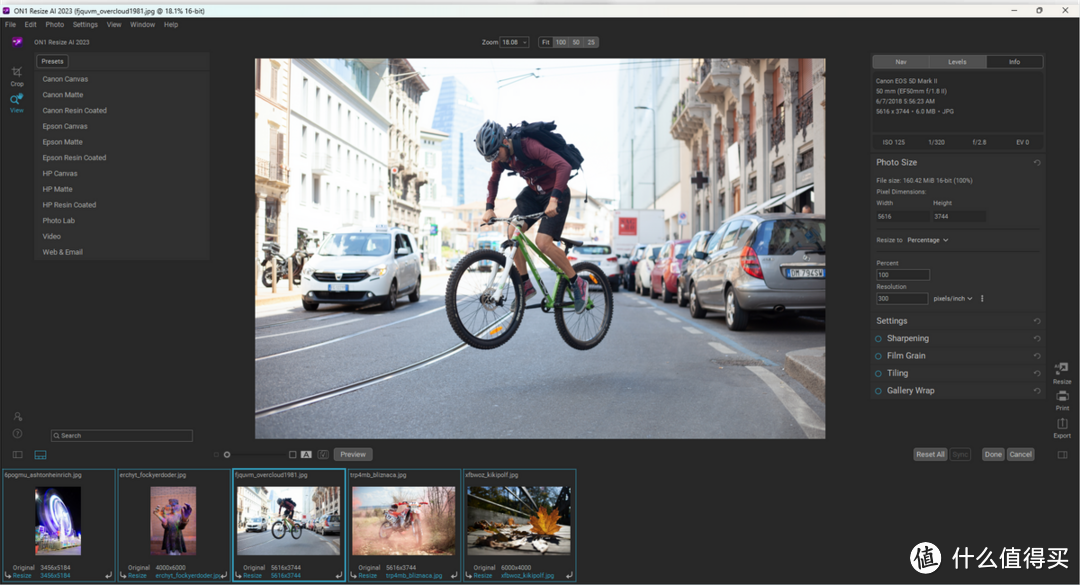
Task: Click the Reset All button
Action: 930,455
